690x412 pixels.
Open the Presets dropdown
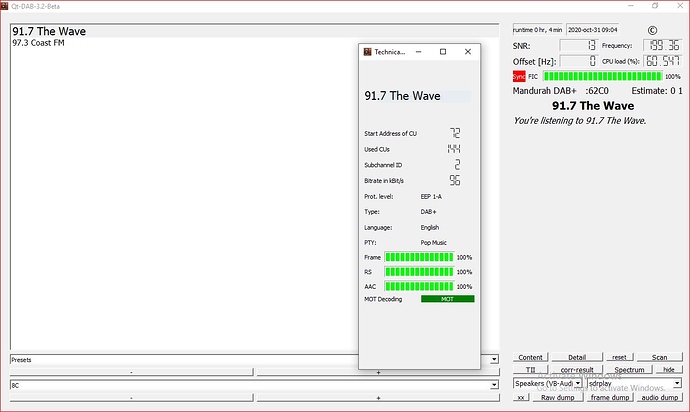coord(493,358)
